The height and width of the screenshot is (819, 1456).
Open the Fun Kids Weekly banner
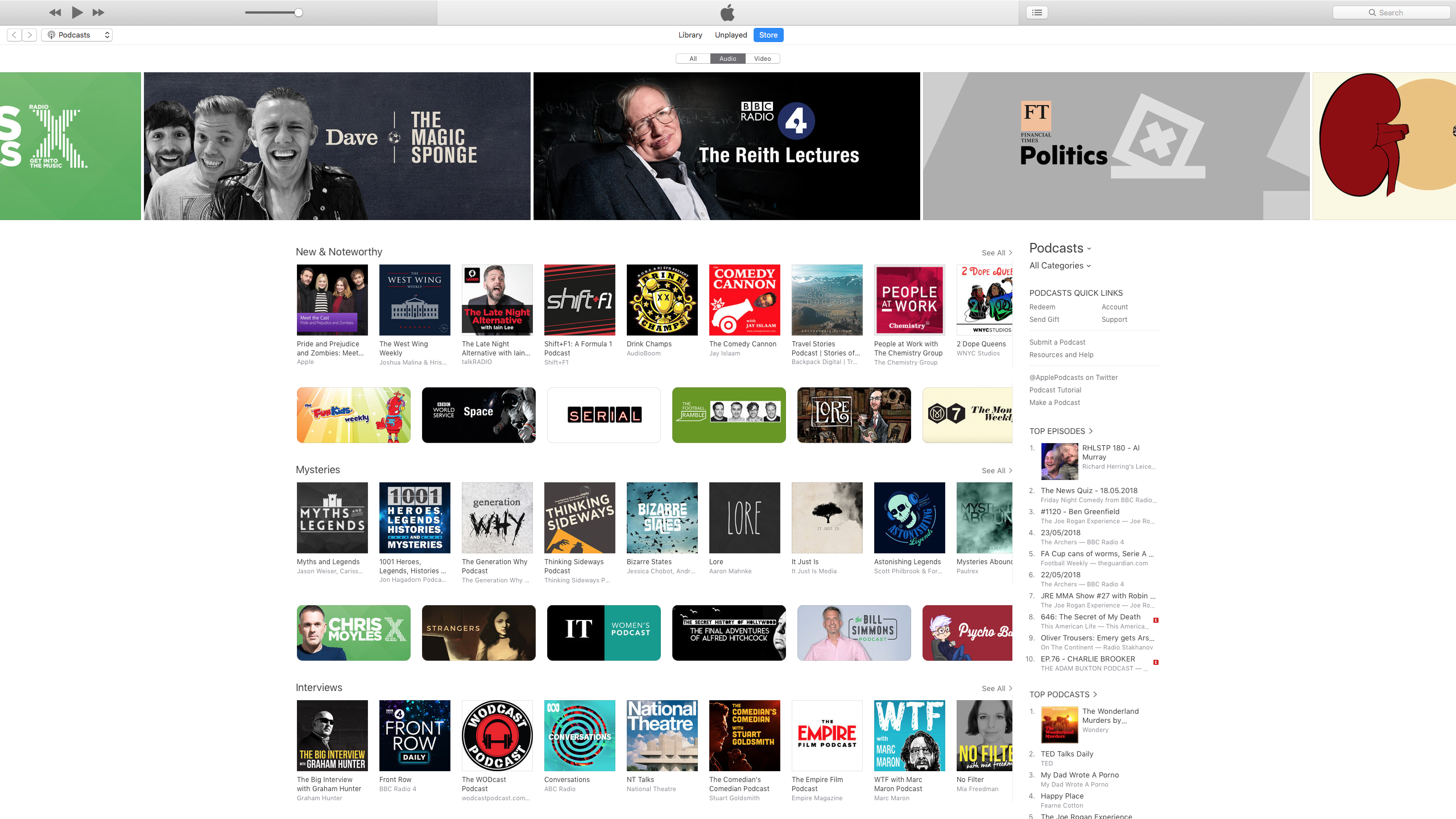tap(353, 415)
